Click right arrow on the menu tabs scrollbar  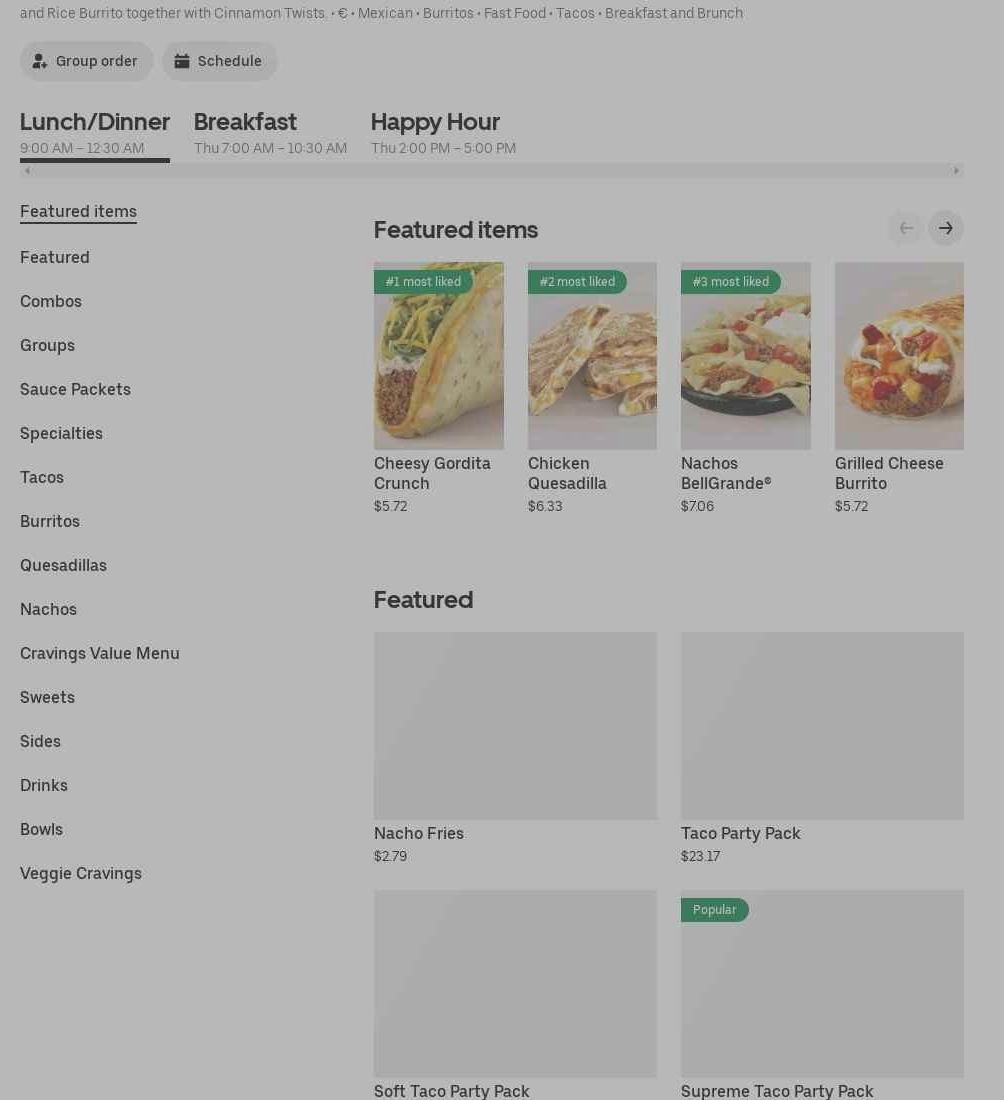tap(956, 171)
